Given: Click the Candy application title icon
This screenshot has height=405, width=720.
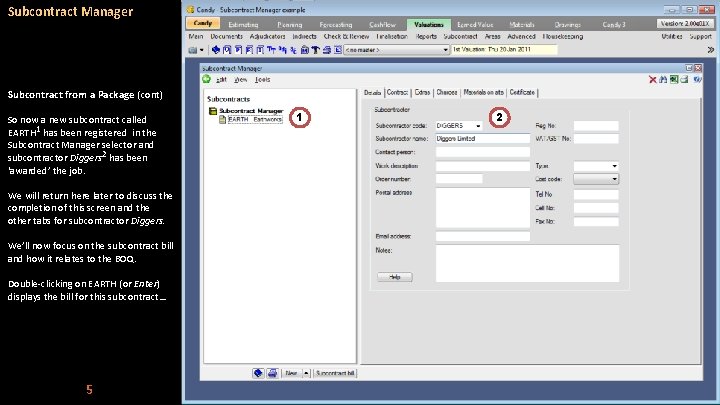Looking at the screenshot, I should pyautogui.click(x=191, y=9).
